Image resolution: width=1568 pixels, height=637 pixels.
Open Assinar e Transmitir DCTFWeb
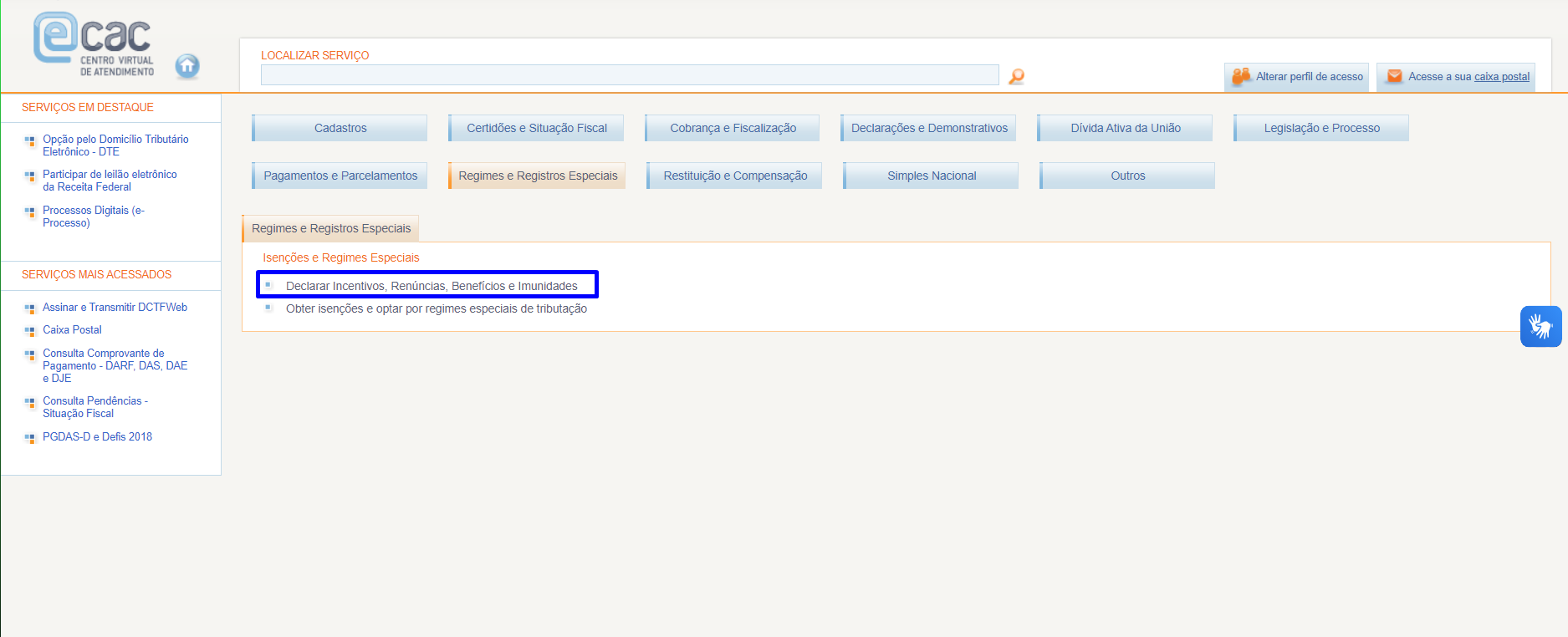pos(115,308)
